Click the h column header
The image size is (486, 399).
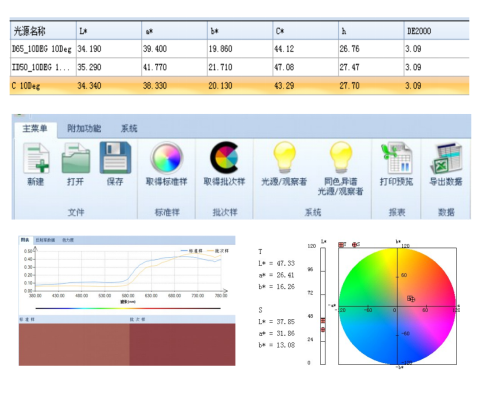[371, 31]
